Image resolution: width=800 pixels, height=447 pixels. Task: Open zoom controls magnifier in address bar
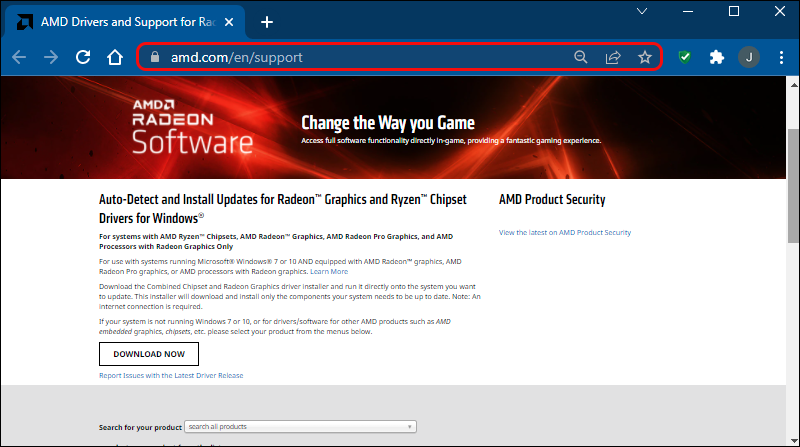coord(581,57)
